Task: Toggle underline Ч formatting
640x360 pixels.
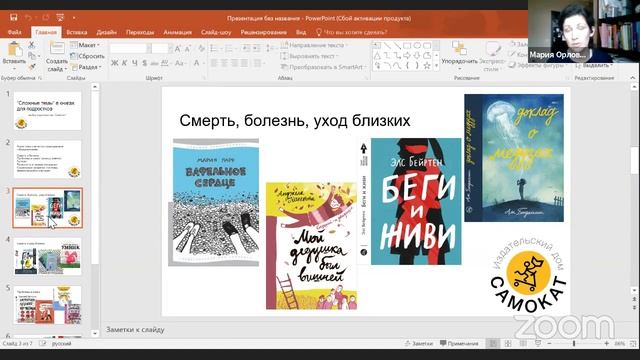Action: click(134, 63)
